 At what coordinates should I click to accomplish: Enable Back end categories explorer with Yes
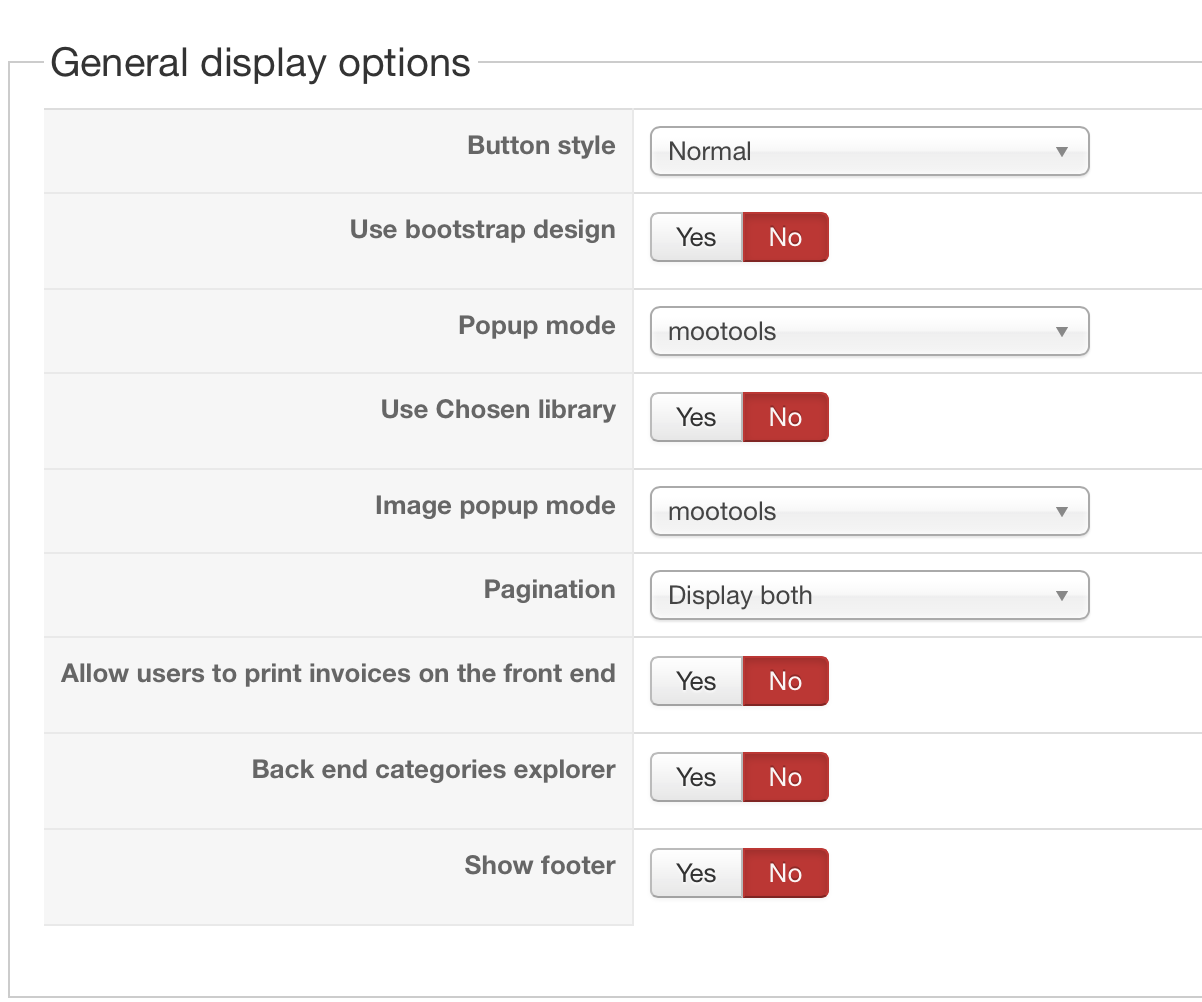click(x=696, y=777)
